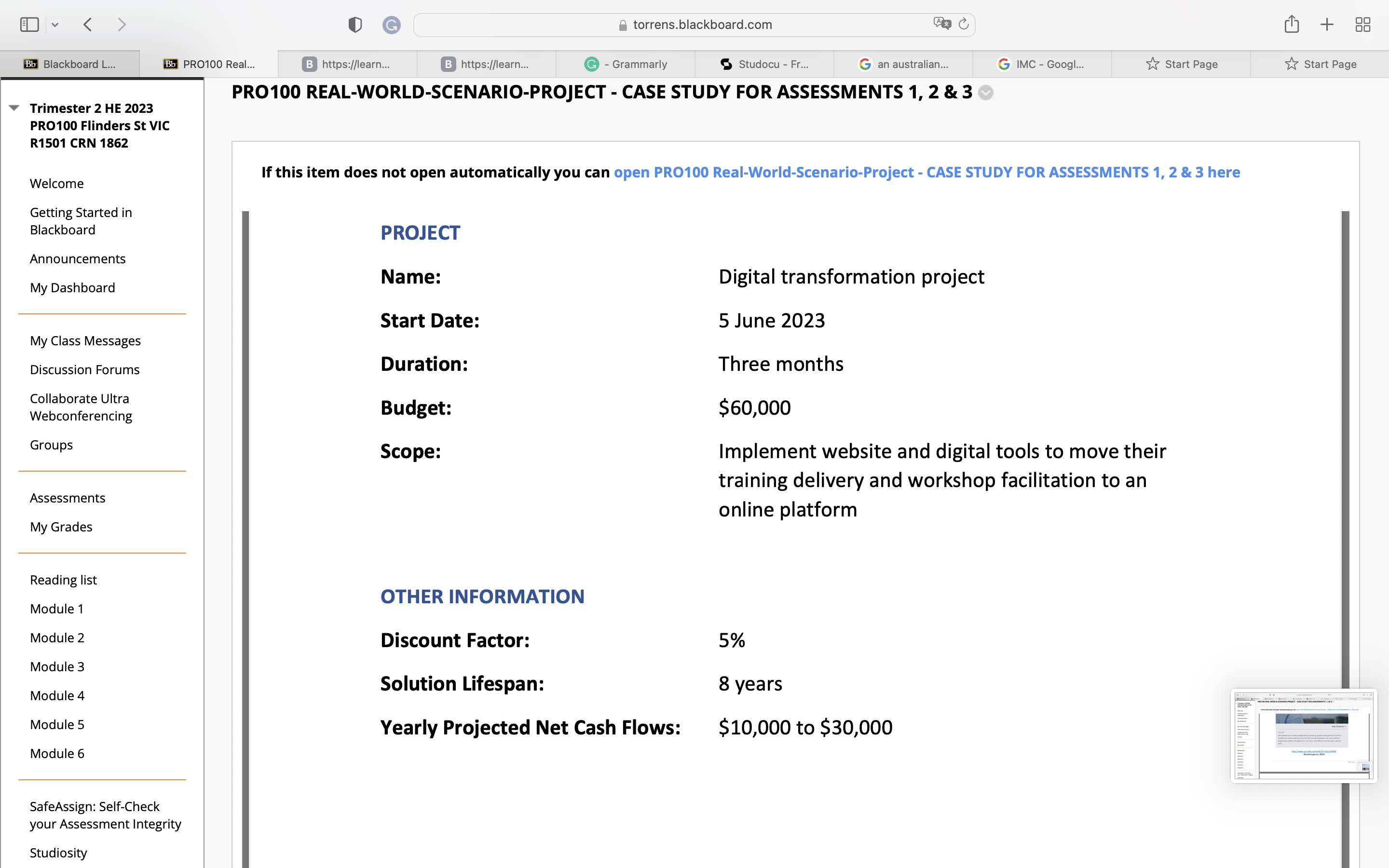Click the My Grades menu item

(x=61, y=527)
